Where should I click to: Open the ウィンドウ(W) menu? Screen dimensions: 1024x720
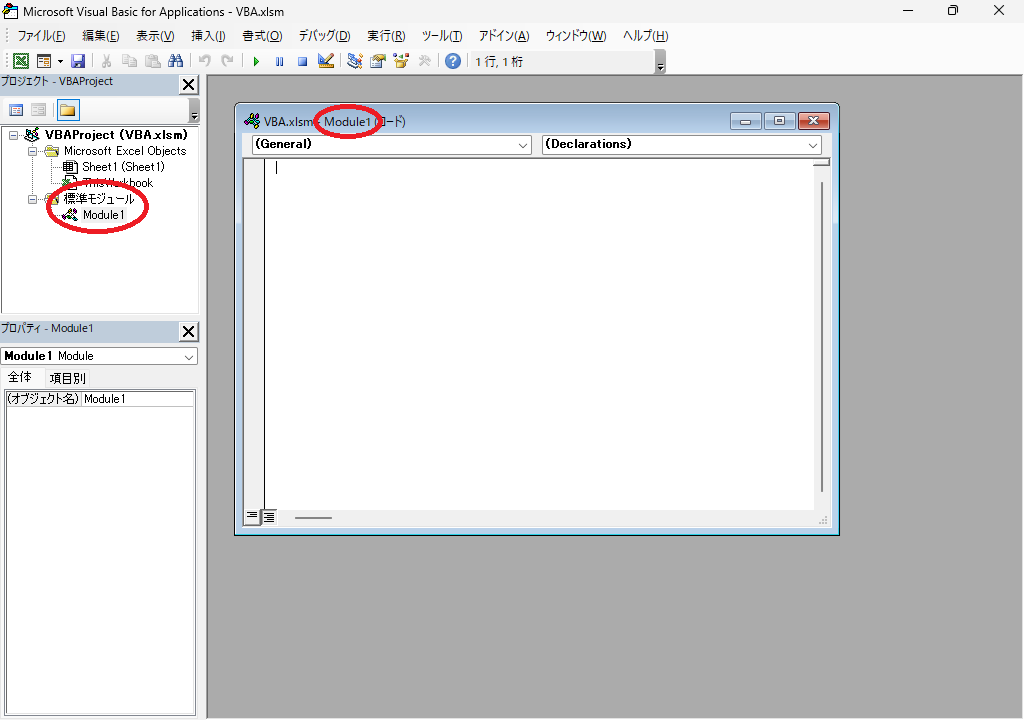(576, 36)
